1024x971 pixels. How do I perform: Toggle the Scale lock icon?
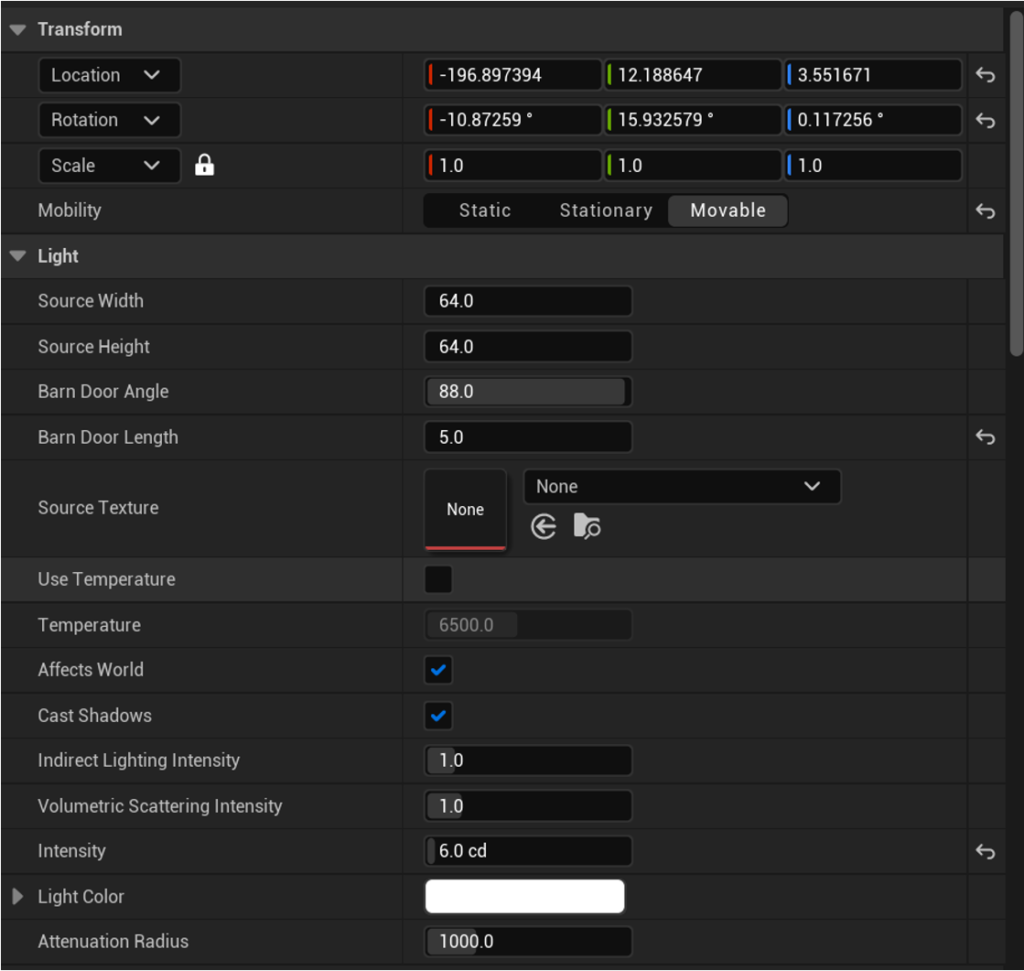(204, 165)
